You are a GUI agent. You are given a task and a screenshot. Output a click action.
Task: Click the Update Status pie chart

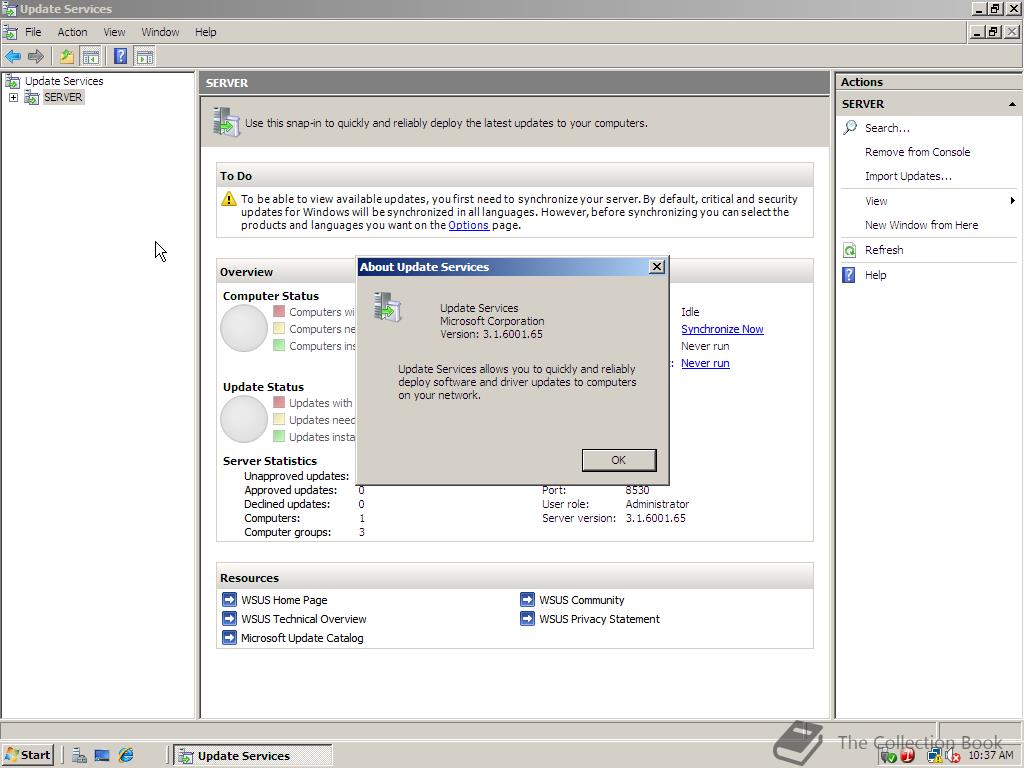pos(244,419)
